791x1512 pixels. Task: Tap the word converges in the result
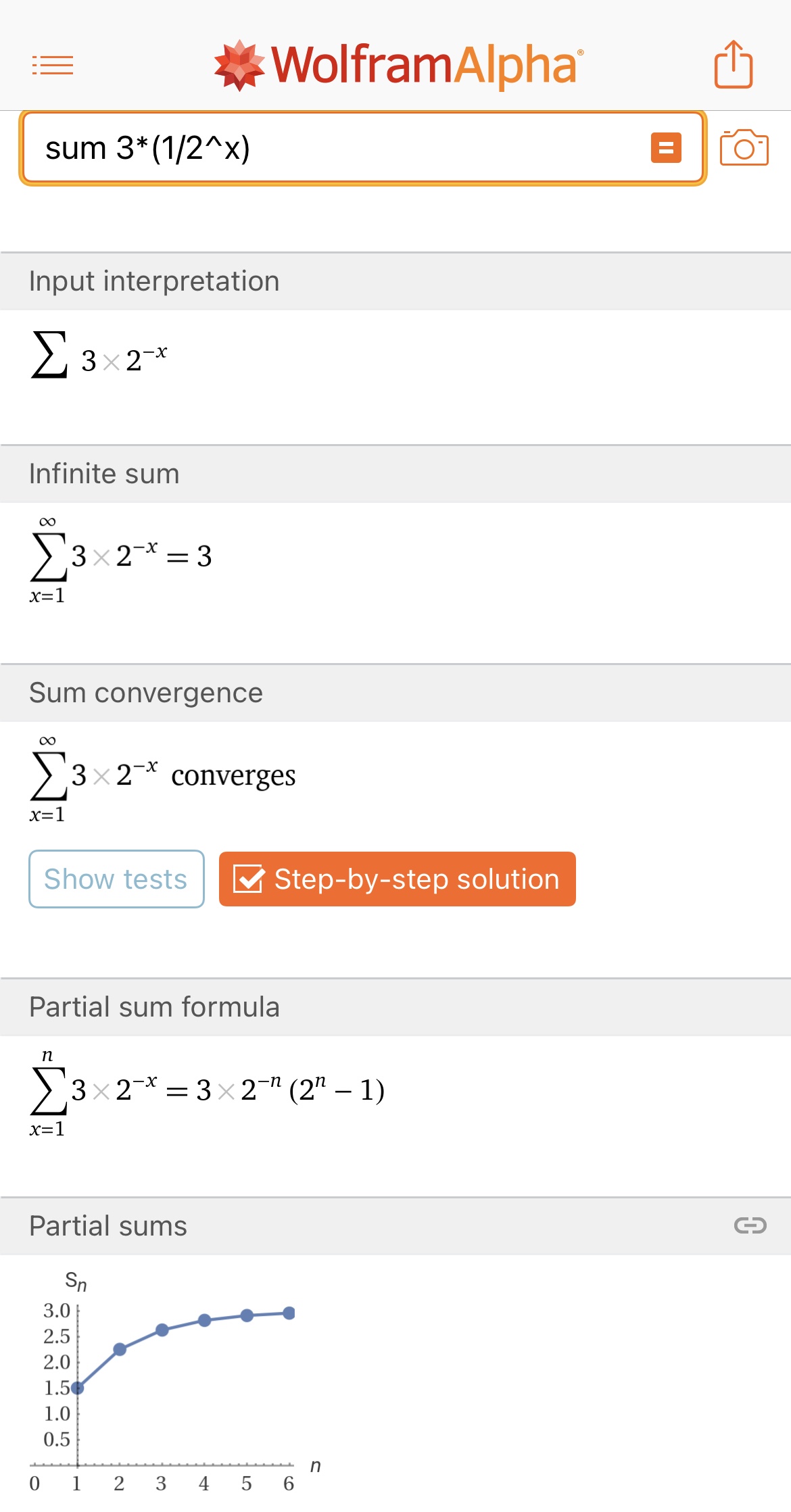click(x=233, y=775)
